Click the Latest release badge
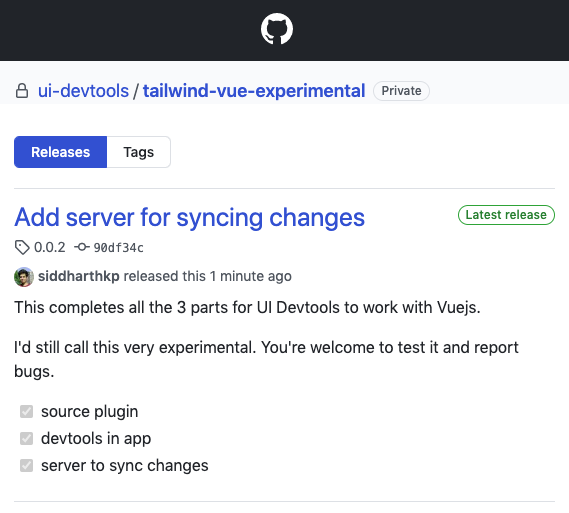Viewport: 569px width, 513px height. pyautogui.click(x=506, y=215)
